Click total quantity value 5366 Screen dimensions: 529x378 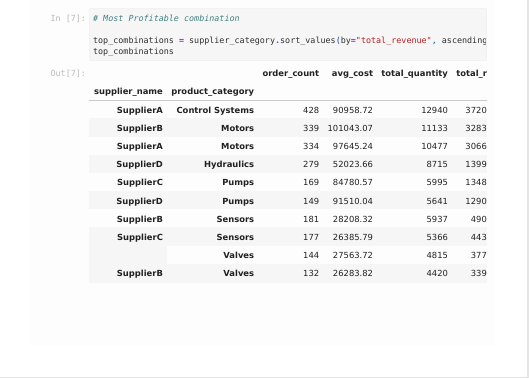[437, 237]
